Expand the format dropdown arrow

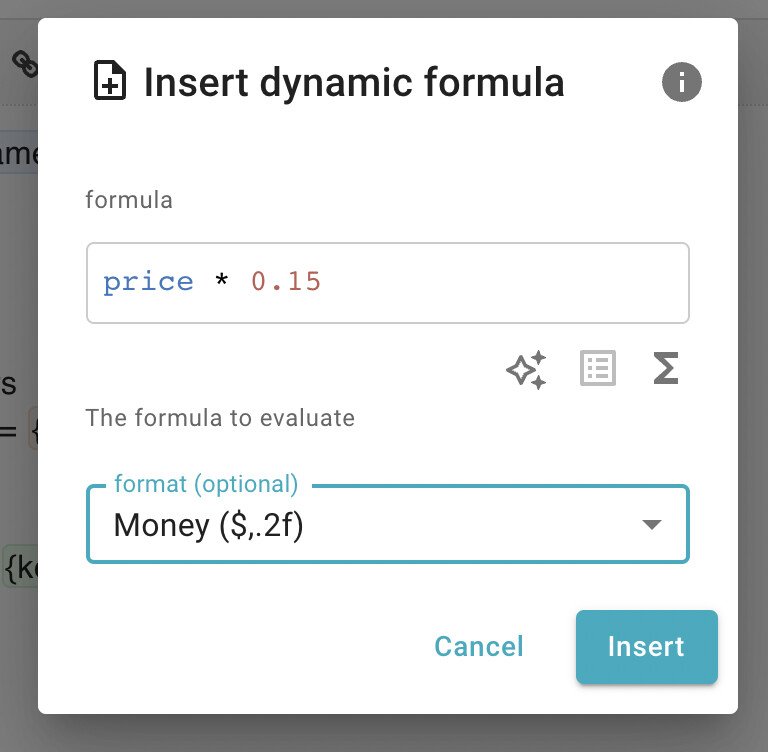click(652, 525)
